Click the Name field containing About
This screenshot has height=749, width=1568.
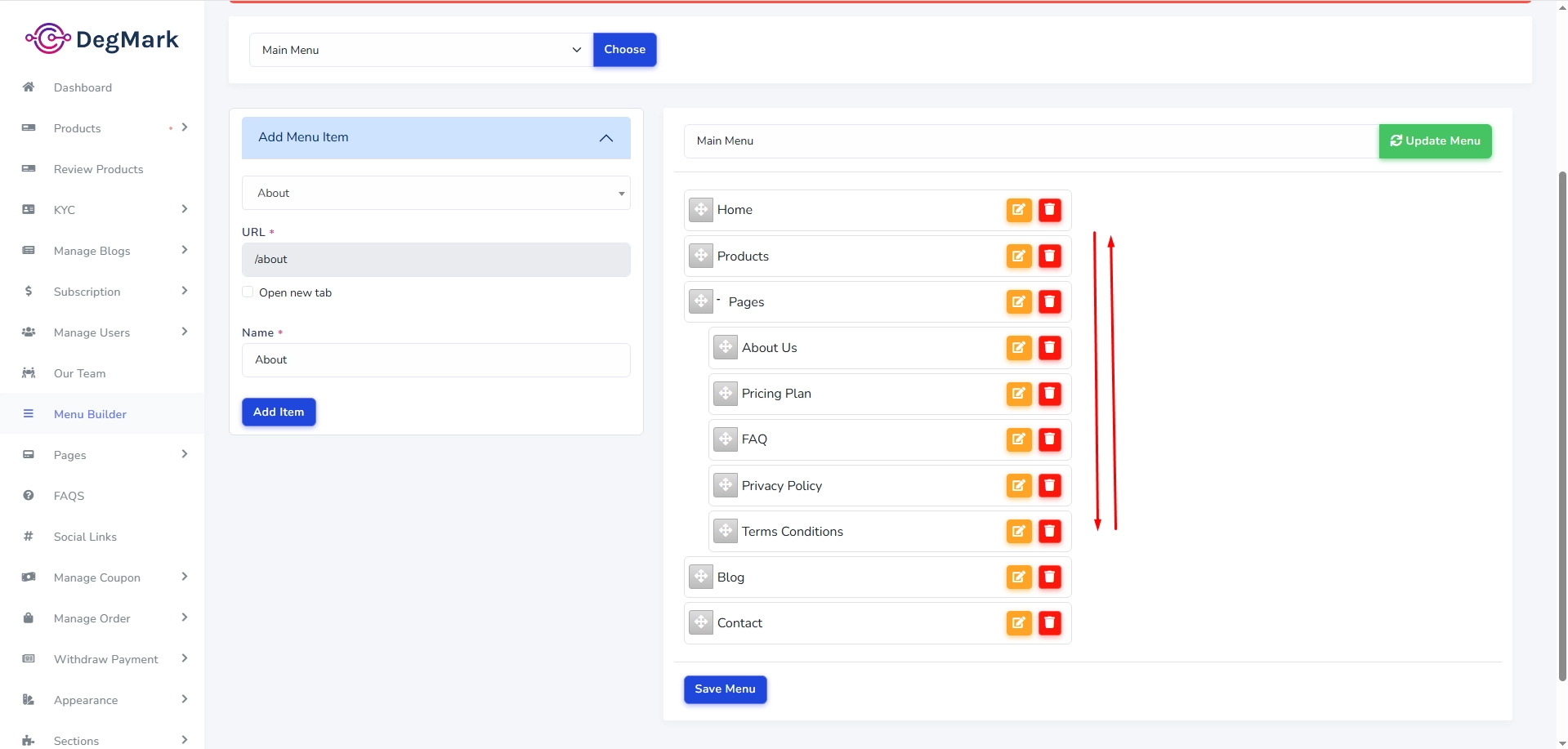[x=436, y=360]
